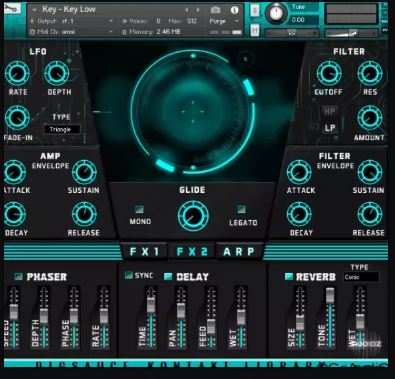Click the Glide knob

[x=193, y=216]
